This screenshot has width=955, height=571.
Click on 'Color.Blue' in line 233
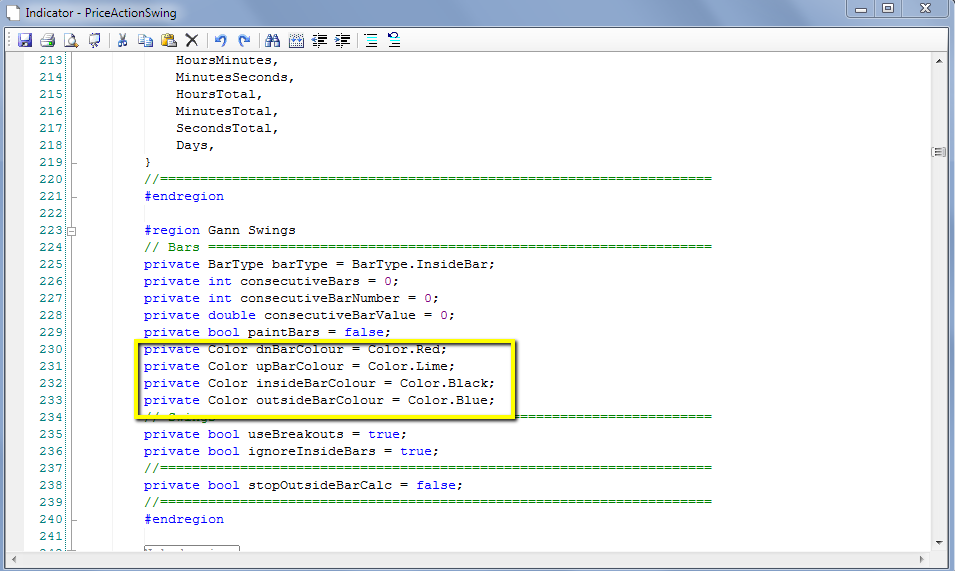pyautogui.click(x=449, y=401)
